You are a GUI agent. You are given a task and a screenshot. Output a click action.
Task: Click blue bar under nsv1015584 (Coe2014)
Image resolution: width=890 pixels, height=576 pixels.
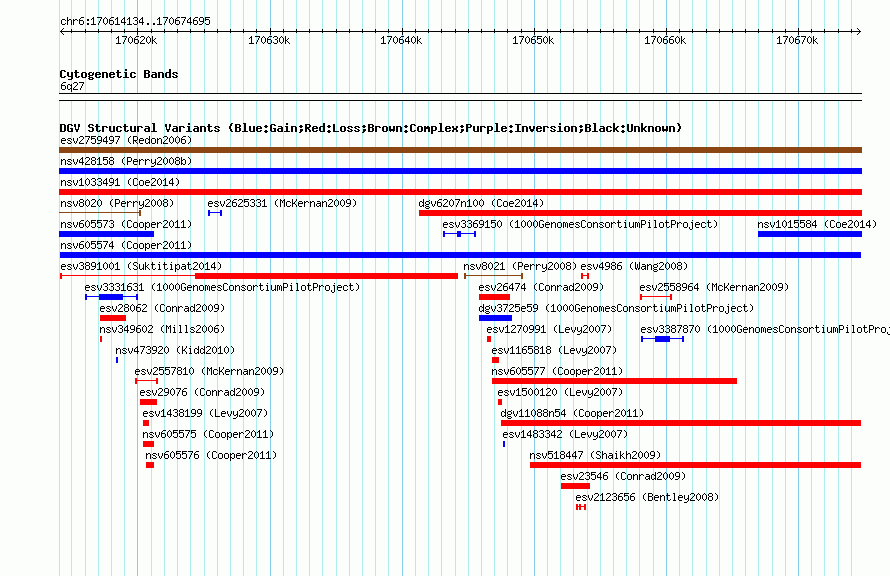tap(810, 234)
